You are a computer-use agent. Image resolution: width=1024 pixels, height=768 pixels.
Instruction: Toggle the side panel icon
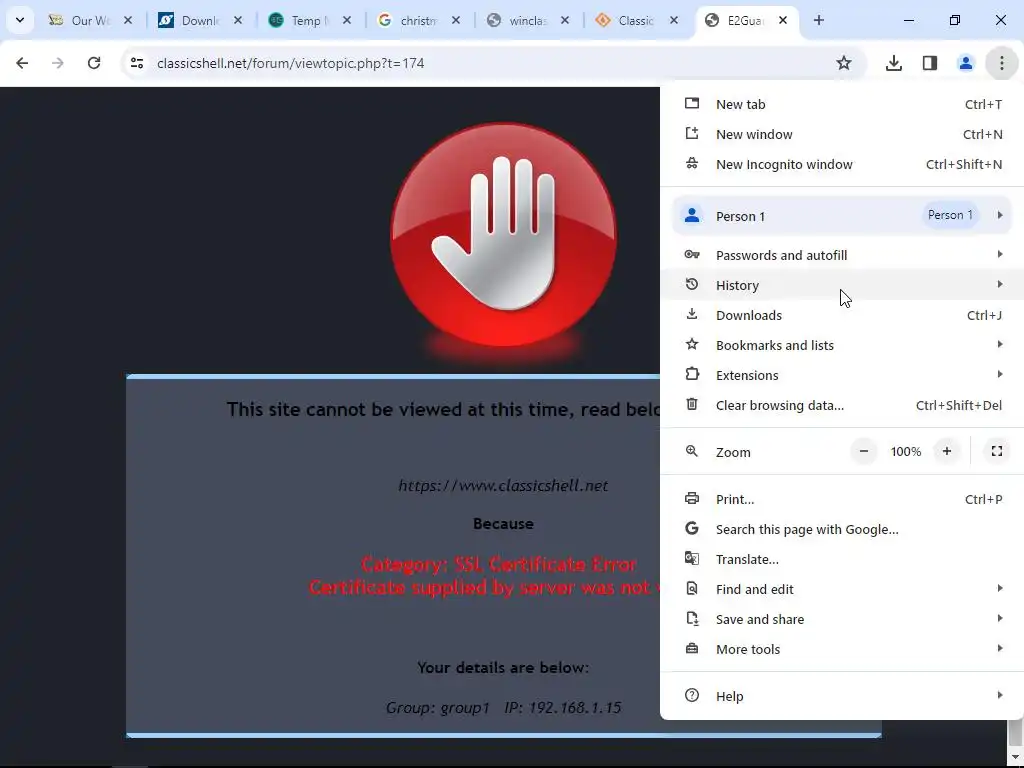[929, 63]
